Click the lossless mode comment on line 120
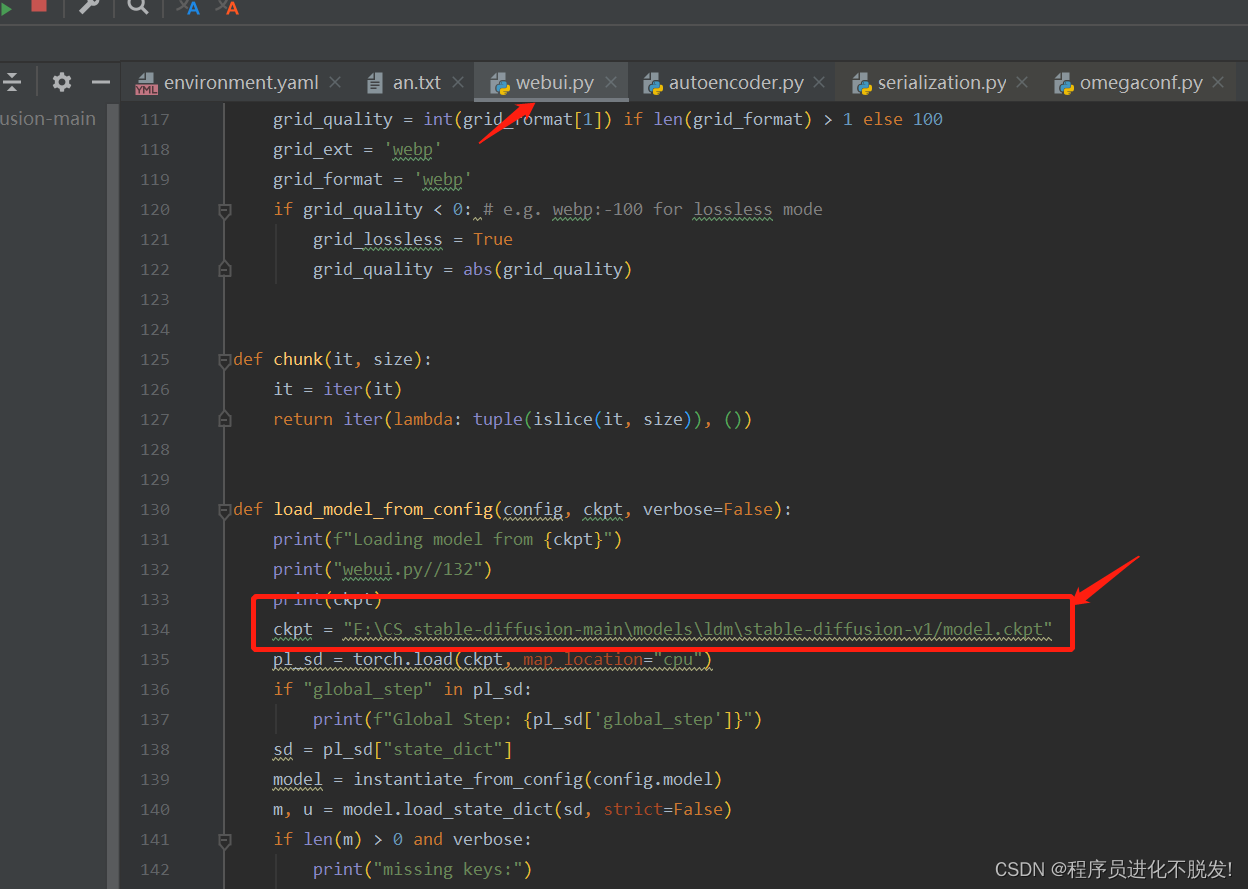Screen dimensions: 1248x889 653,209
